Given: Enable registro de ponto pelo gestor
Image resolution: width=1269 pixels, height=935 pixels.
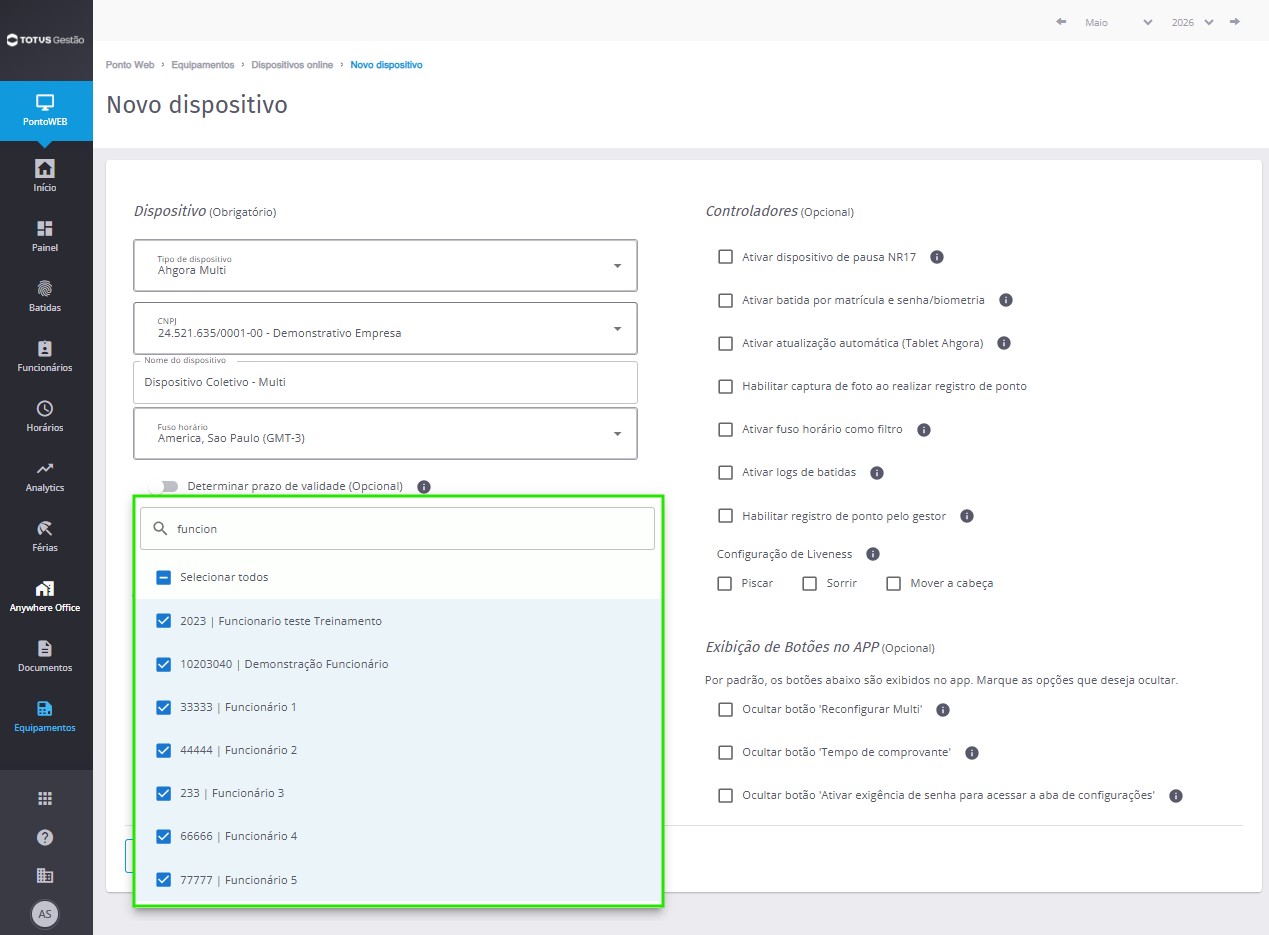Looking at the screenshot, I should click(726, 516).
